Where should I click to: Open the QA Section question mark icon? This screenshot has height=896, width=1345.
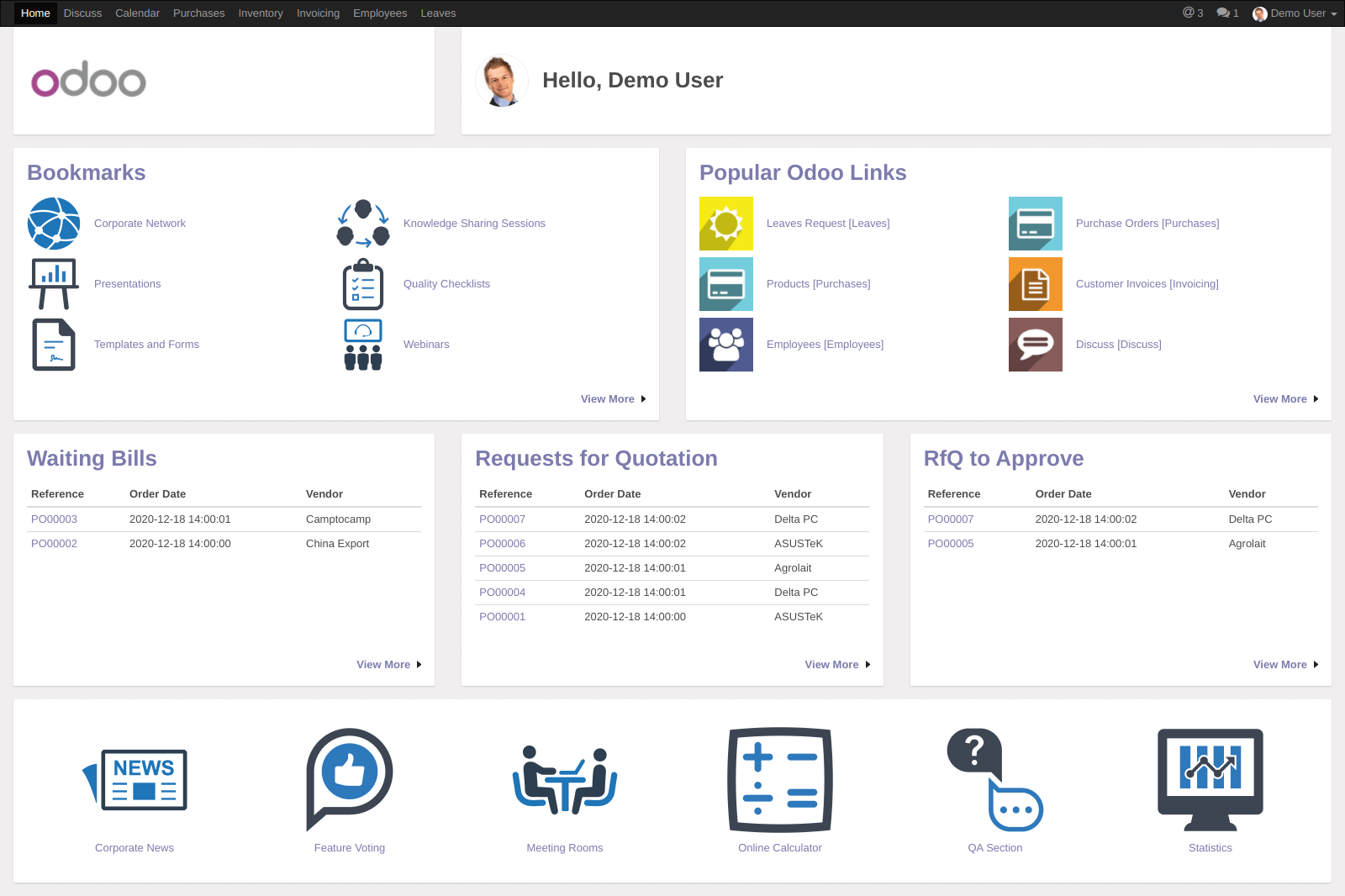994,779
